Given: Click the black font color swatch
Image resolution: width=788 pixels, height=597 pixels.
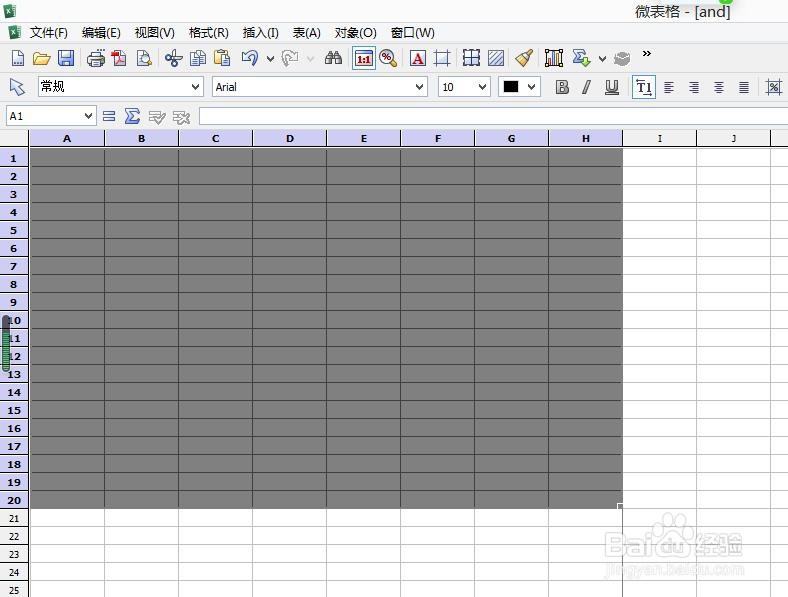Looking at the screenshot, I should 511,87.
